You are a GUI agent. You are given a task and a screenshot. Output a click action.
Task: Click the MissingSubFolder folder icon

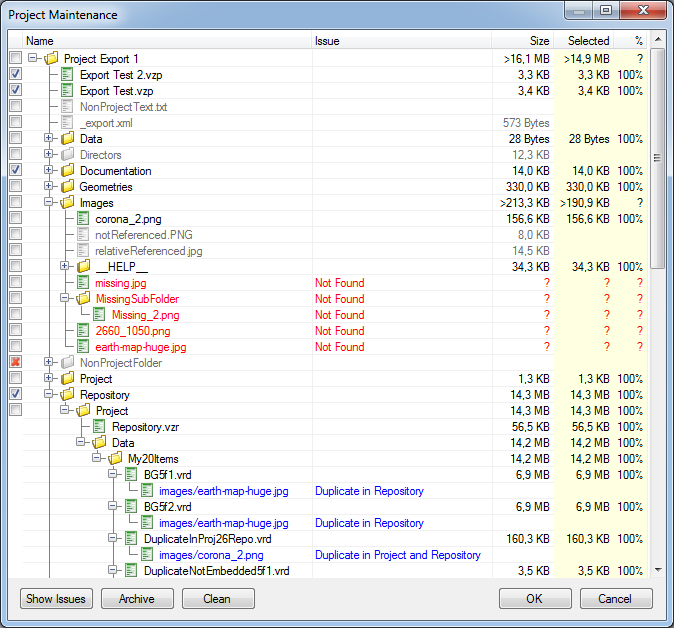(84, 299)
